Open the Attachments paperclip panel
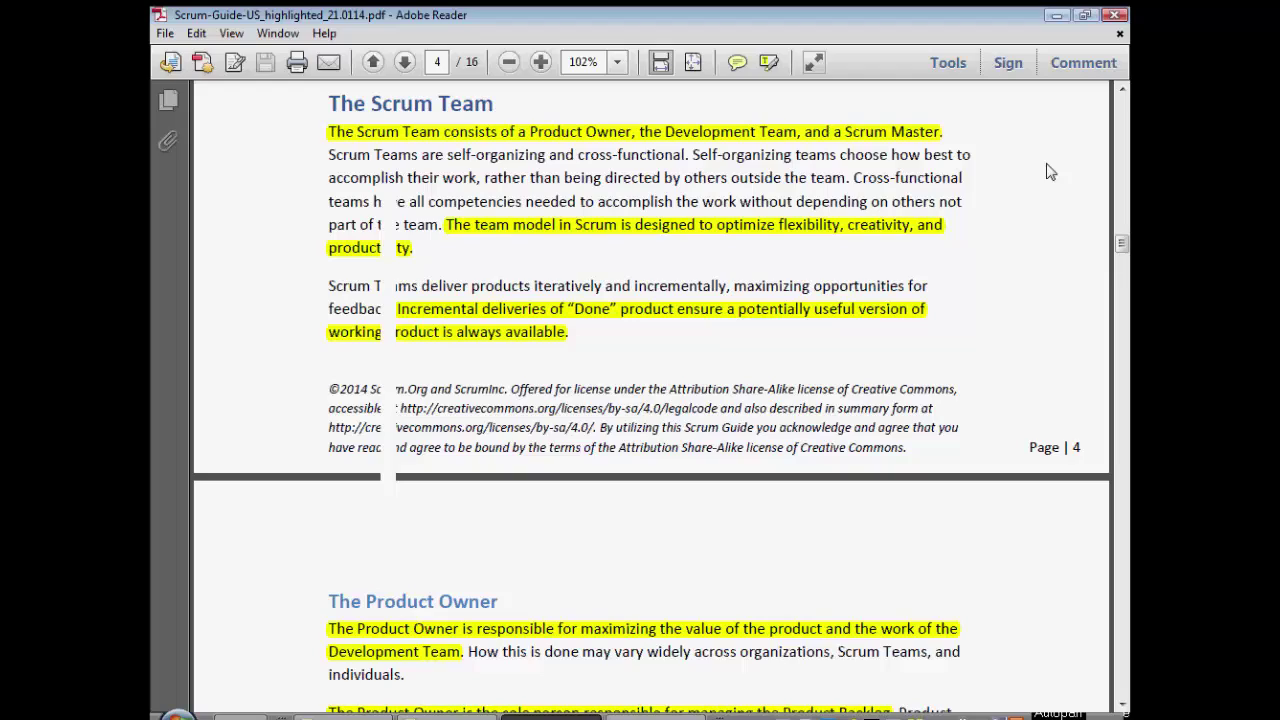 (x=168, y=141)
